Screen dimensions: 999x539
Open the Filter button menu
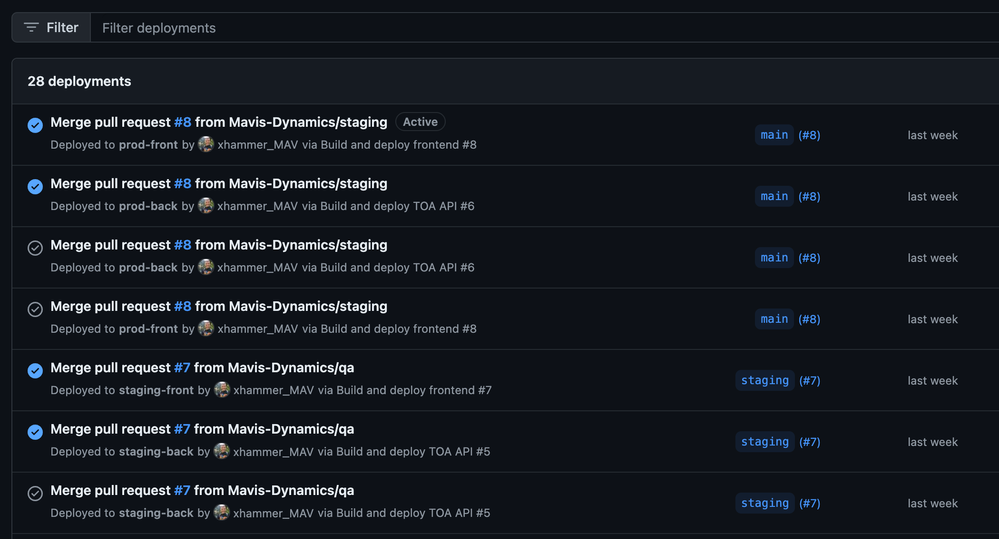click(51, 27)
